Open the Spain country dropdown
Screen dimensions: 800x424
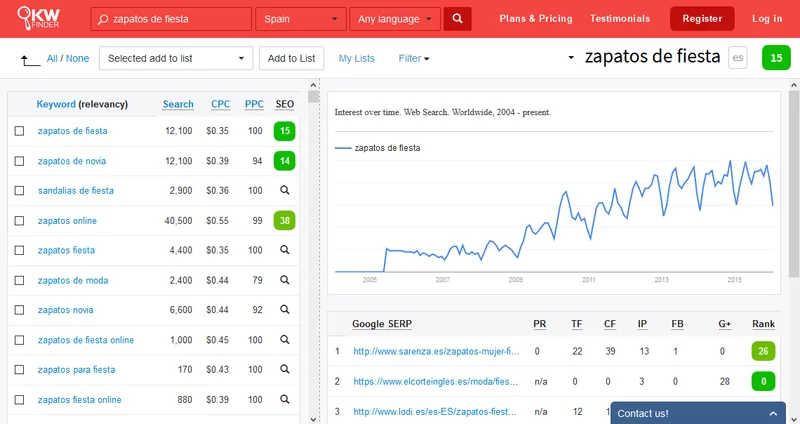pos(301,19)
